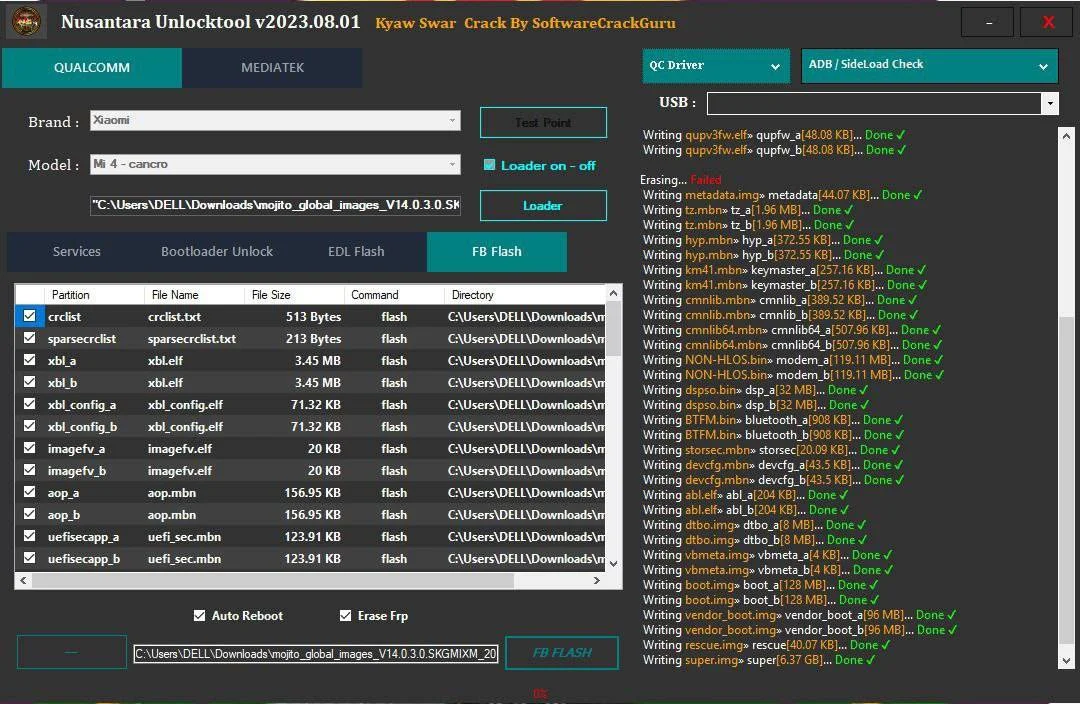Click partition list vertical scrollbar thumb

613,329
